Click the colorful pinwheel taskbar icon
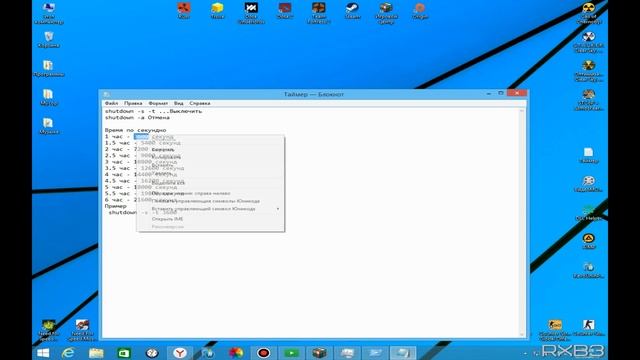640x360 pixels. pos(236,353)
